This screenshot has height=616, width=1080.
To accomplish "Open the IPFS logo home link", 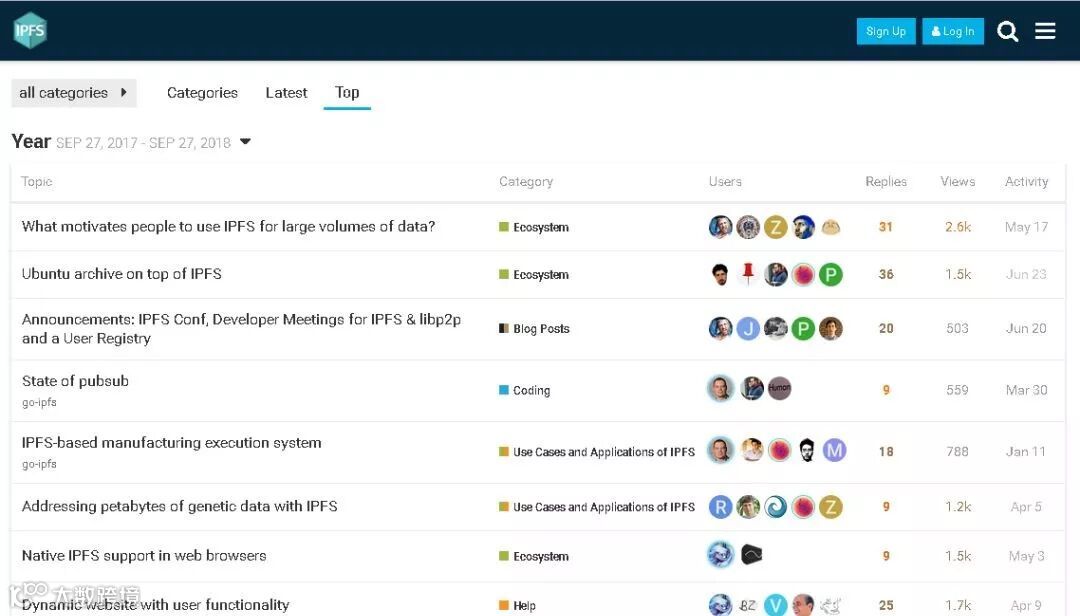I will (x=30, y=30).
